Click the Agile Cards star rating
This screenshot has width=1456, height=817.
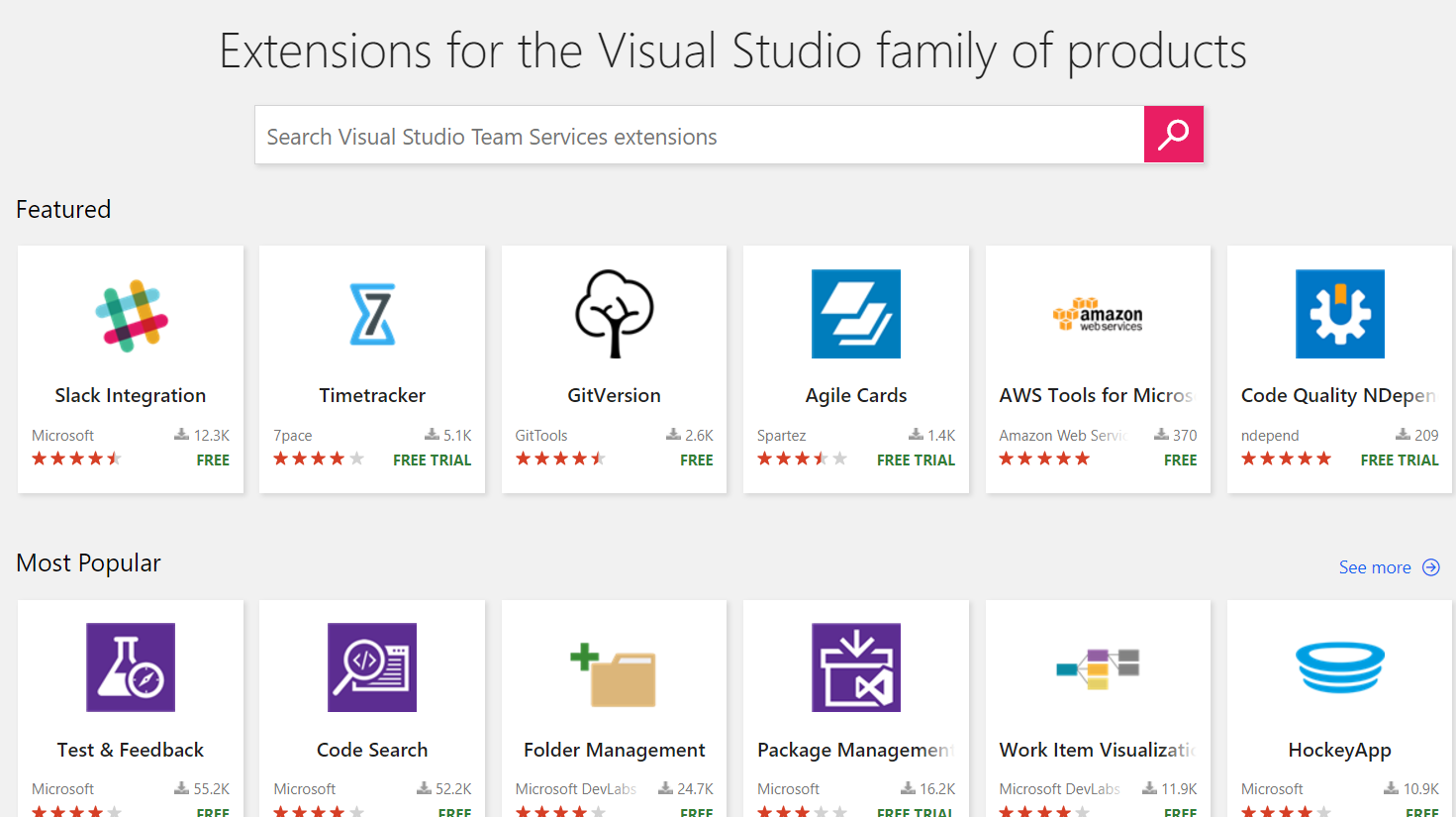click(x=803, y=459)
